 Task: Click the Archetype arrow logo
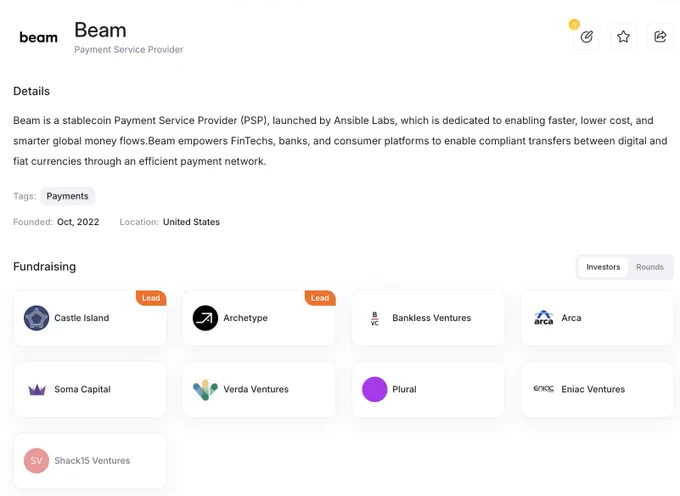pos(205,318)
